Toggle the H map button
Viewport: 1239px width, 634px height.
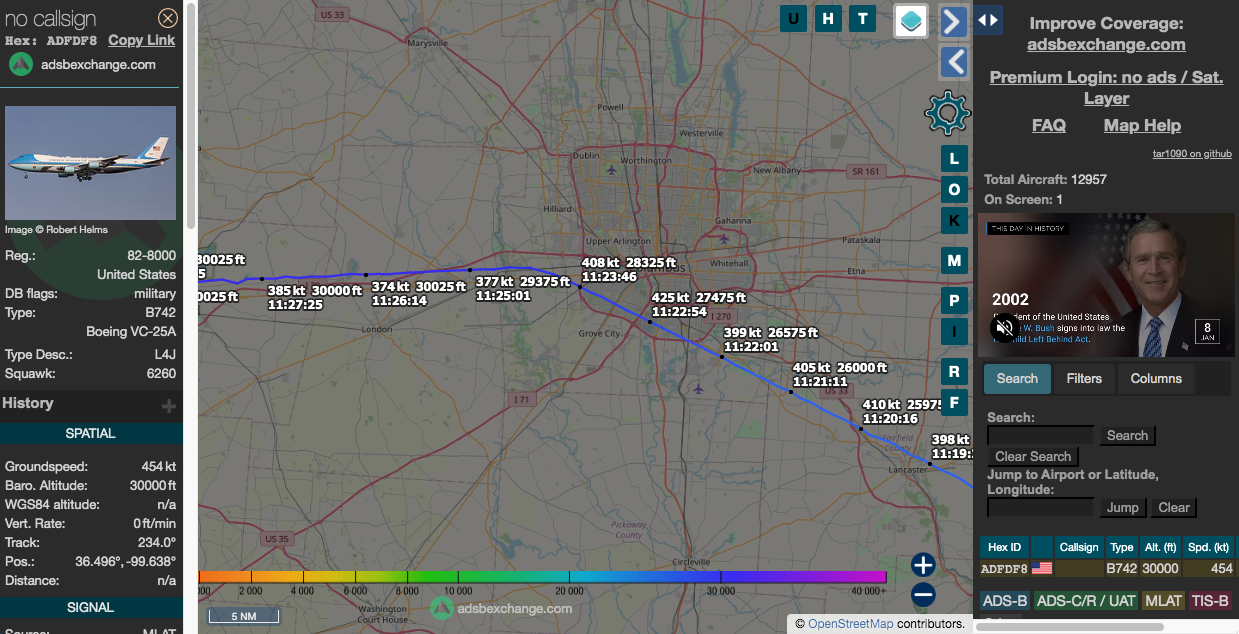828,18
